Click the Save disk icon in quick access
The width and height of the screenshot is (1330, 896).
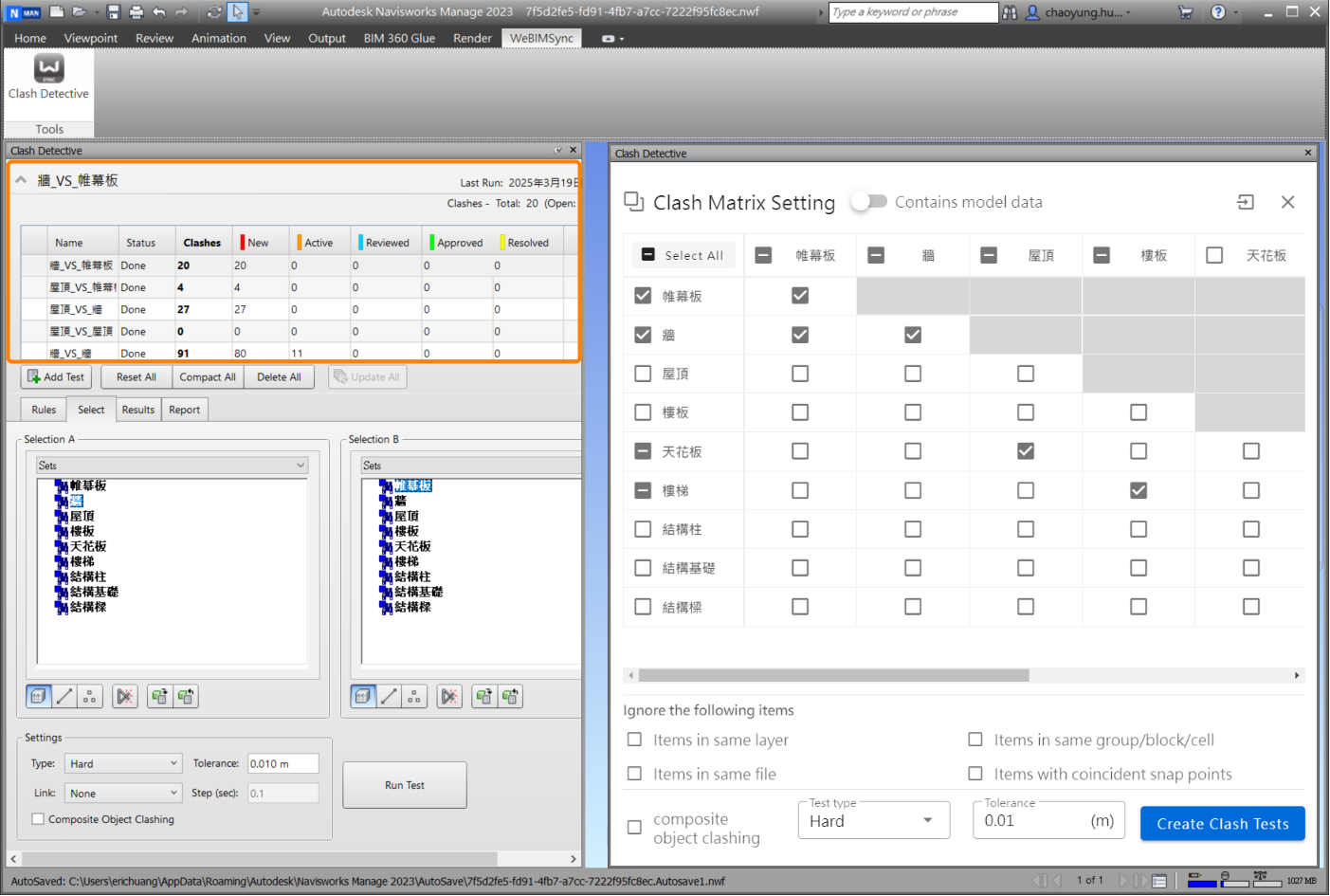point(114,11)
